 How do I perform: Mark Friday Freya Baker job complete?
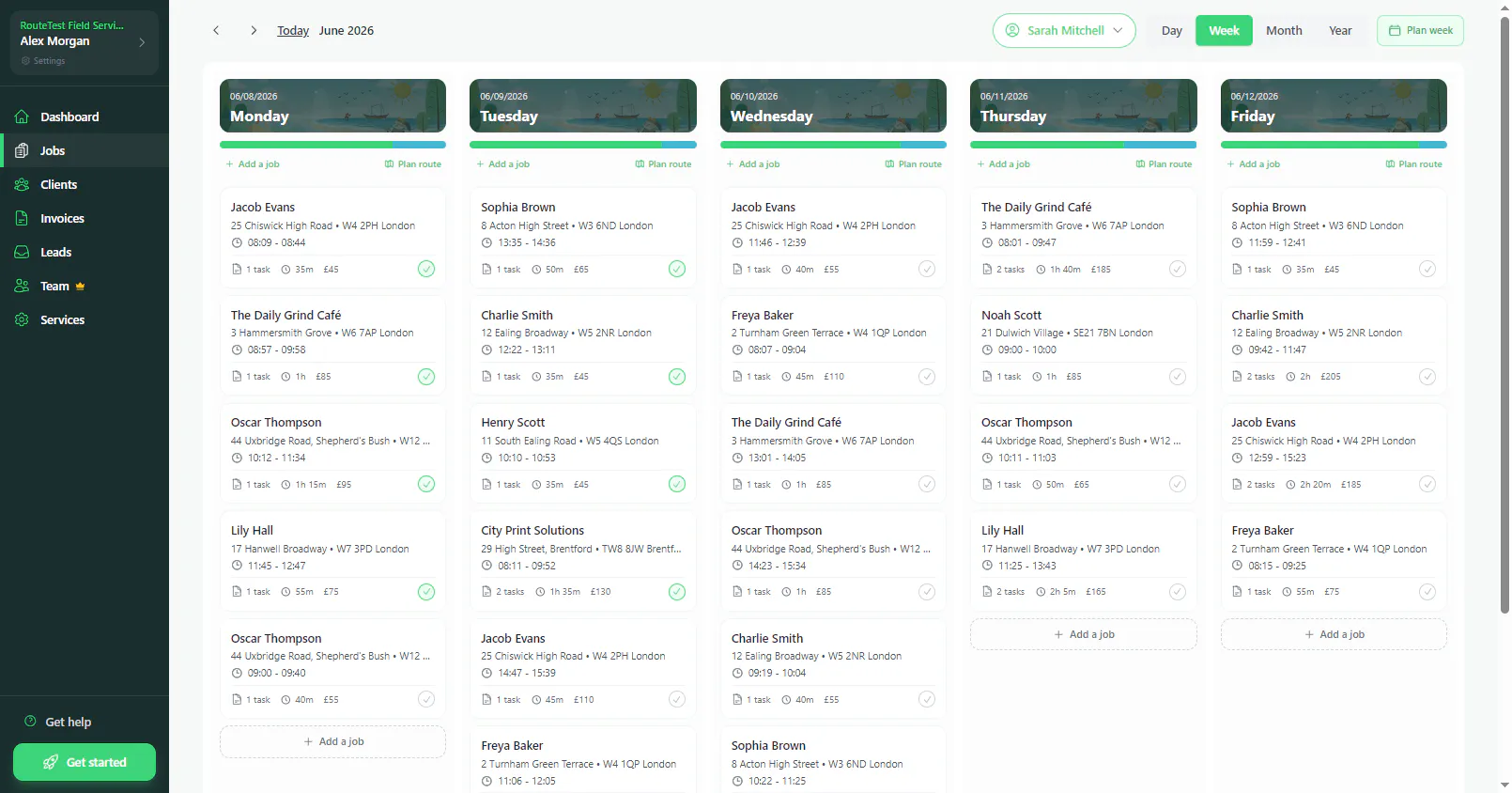coord(1427,592)
